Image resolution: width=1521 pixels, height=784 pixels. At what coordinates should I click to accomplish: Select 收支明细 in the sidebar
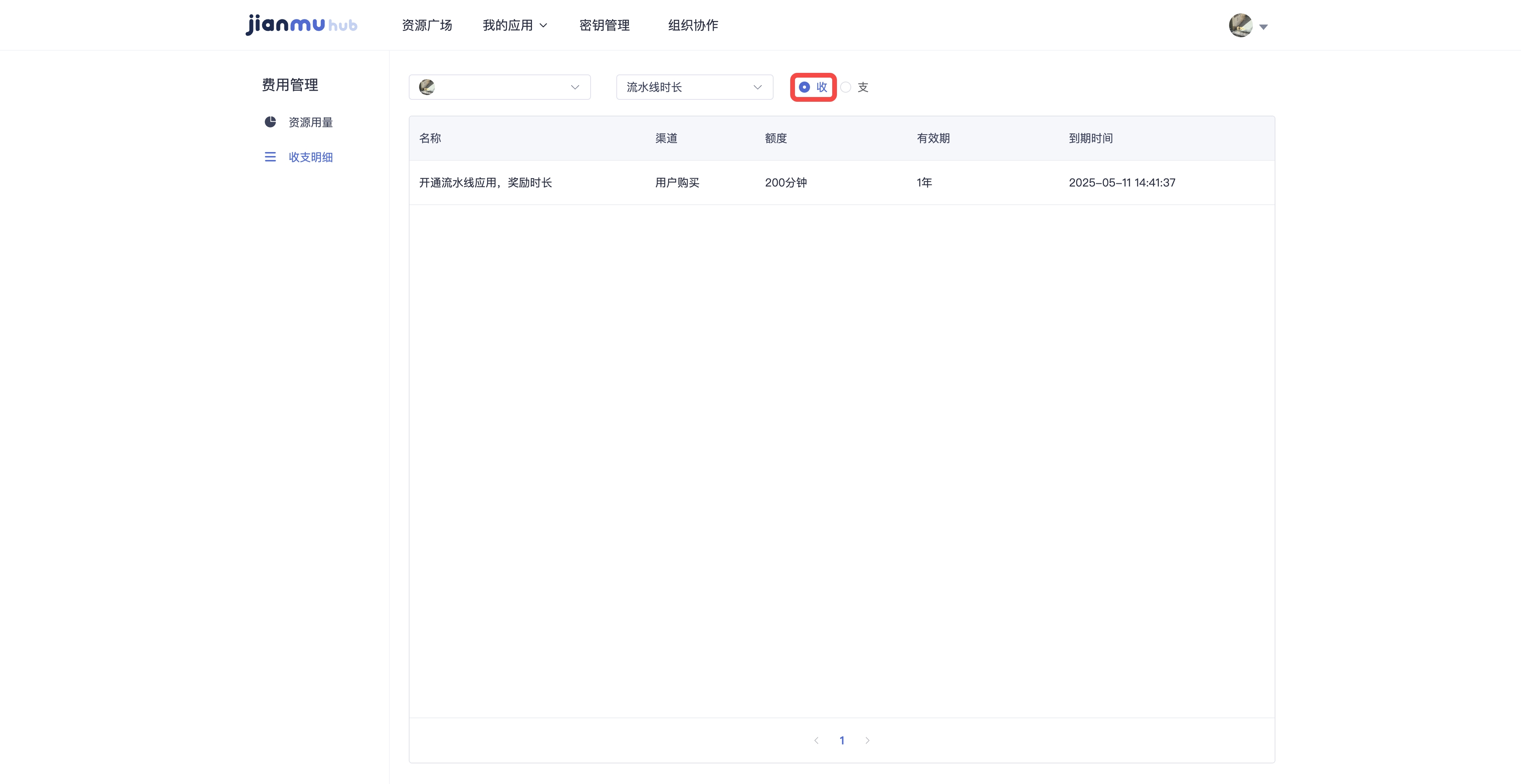[x=311, y=157]
